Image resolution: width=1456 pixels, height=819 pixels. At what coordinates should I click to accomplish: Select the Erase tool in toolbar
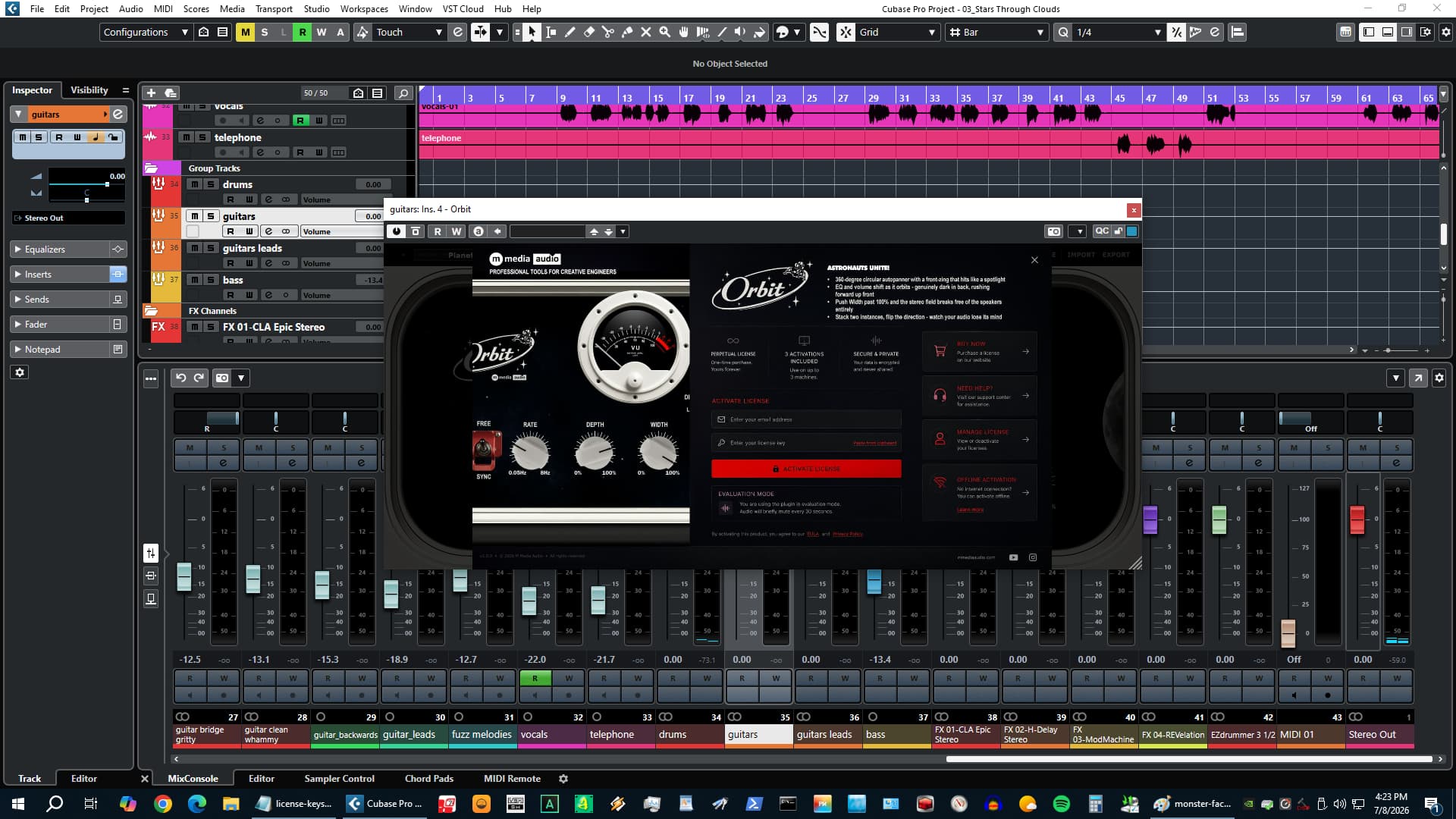click(x=588, y=32)
